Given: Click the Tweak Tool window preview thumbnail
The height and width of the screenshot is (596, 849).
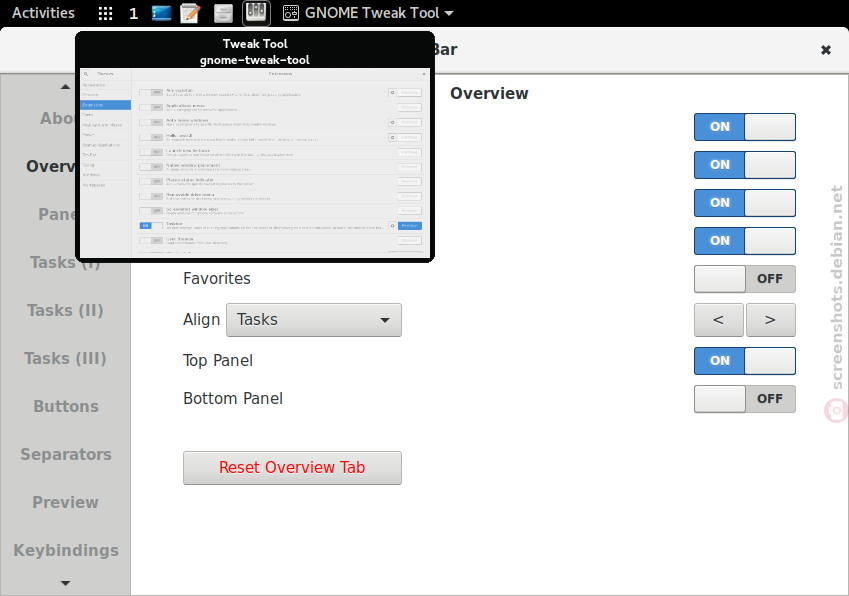Looking at the screenshot, I should [255, 162].
